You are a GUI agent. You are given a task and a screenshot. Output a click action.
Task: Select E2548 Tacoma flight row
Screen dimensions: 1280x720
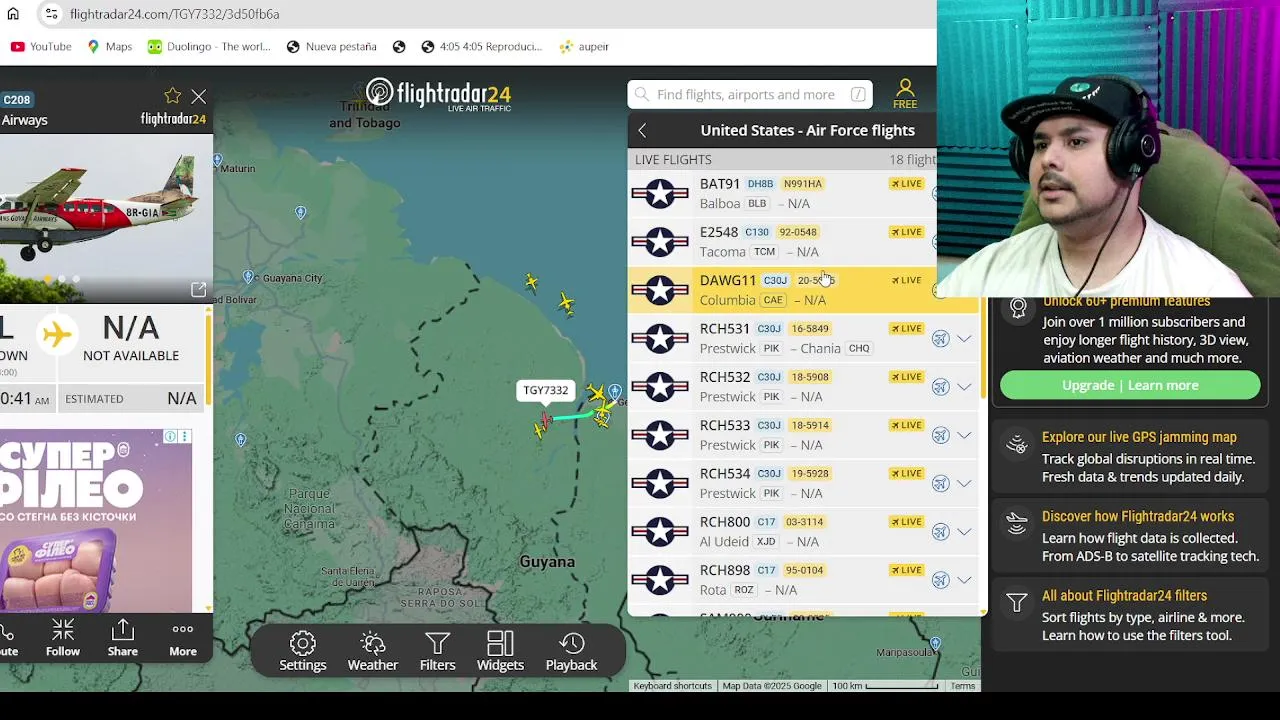coord(782,242)
